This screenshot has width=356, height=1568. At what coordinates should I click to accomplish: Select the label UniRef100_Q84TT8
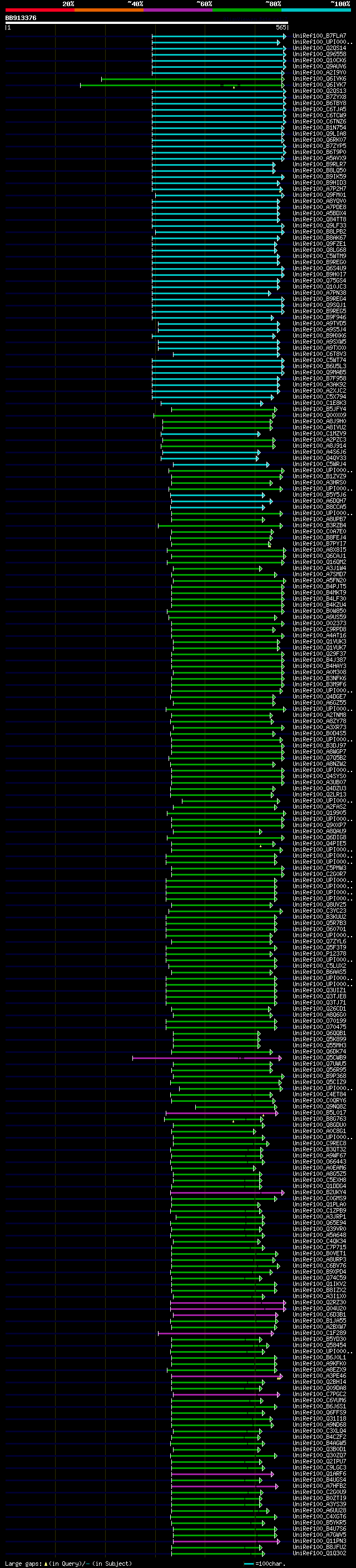tap(319, 219)
